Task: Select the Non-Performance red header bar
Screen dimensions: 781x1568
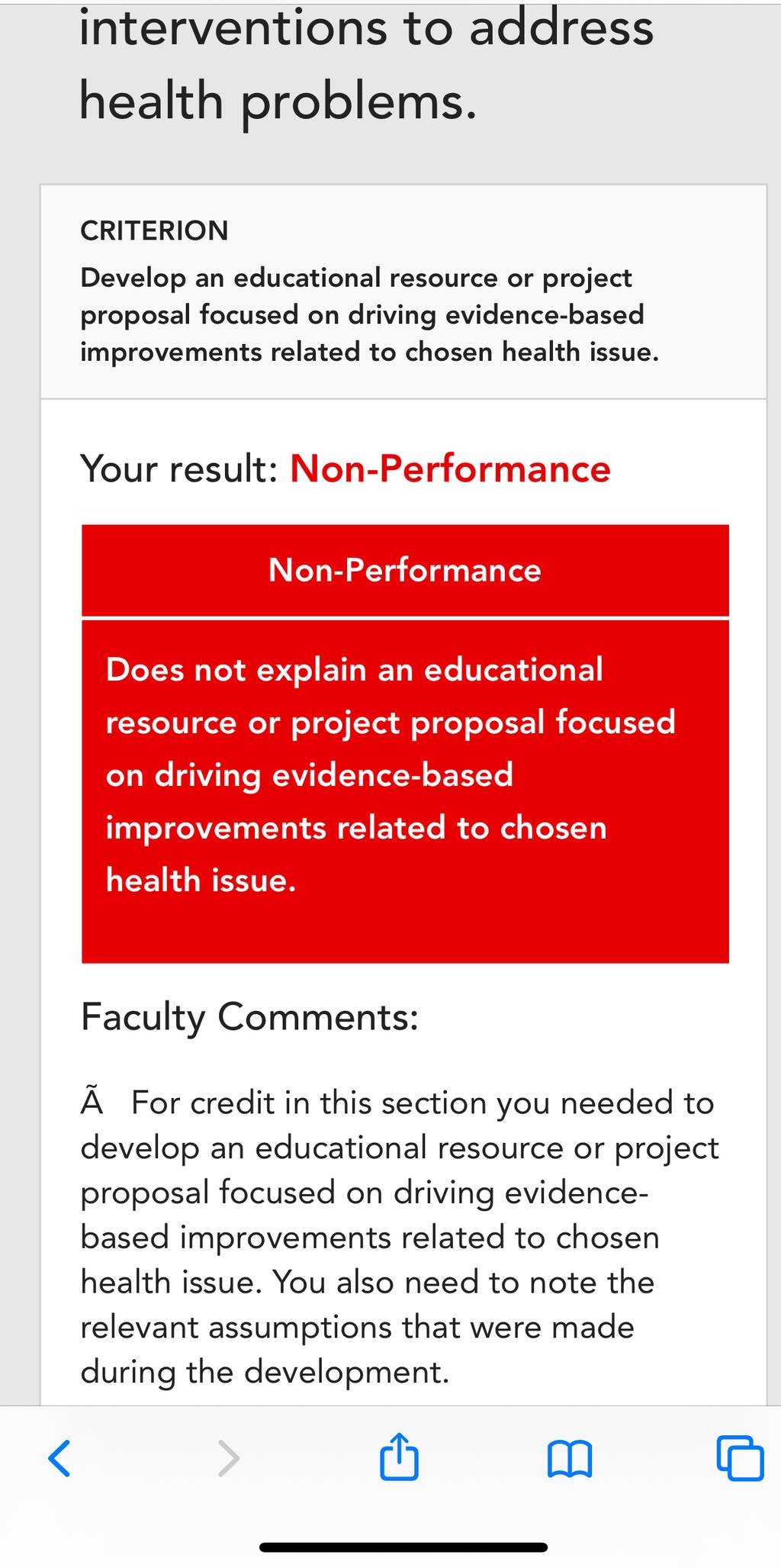Action: (405, 570)
